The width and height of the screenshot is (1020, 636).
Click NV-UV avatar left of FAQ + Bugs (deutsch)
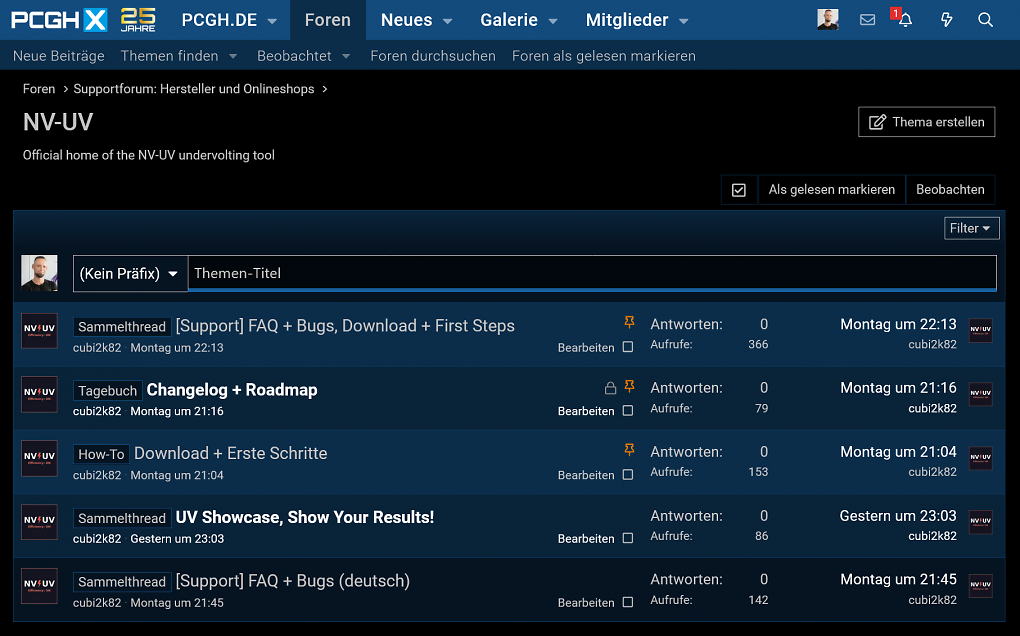tap(39, 585)
